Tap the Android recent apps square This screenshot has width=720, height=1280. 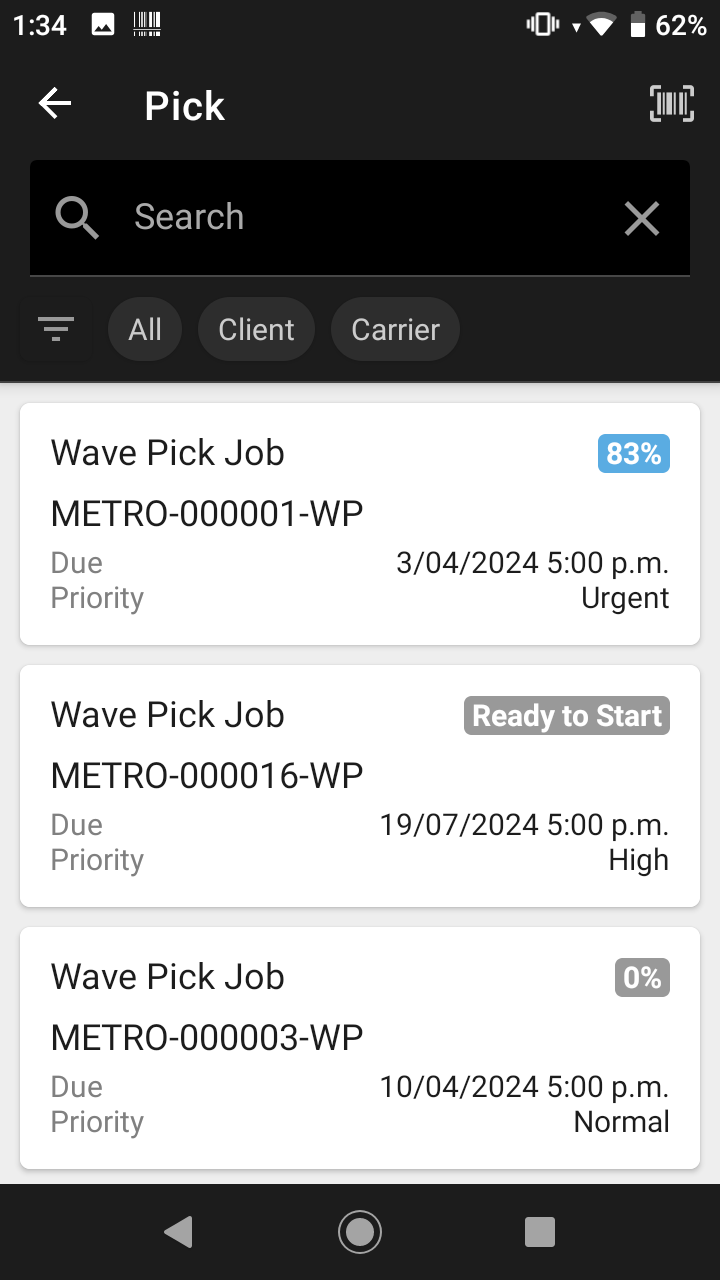pos(540,1232)
